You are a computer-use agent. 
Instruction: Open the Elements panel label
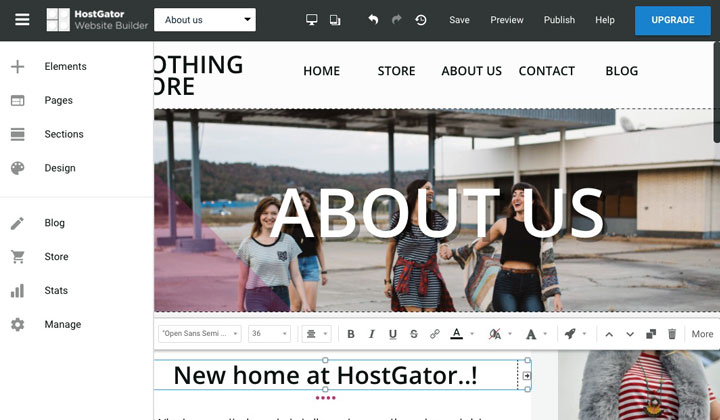coord(65,67)
